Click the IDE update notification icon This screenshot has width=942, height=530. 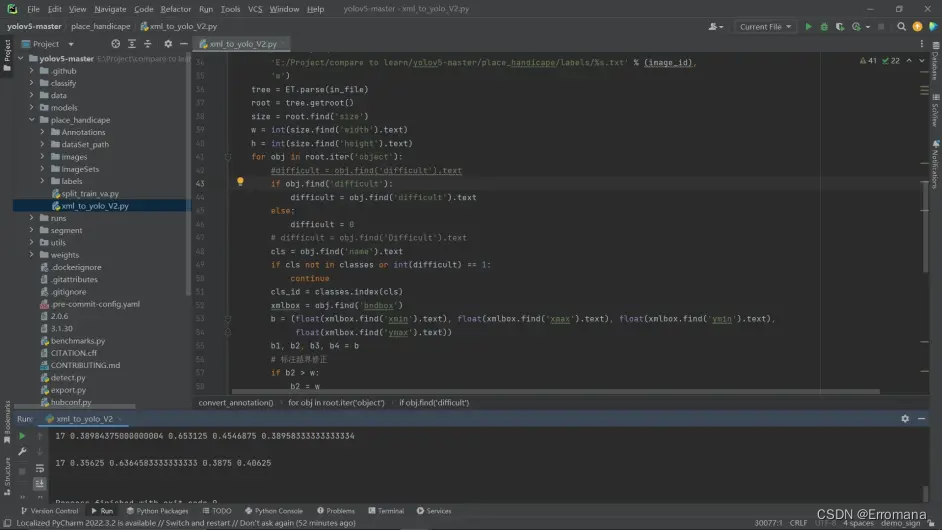coord(917,26)
